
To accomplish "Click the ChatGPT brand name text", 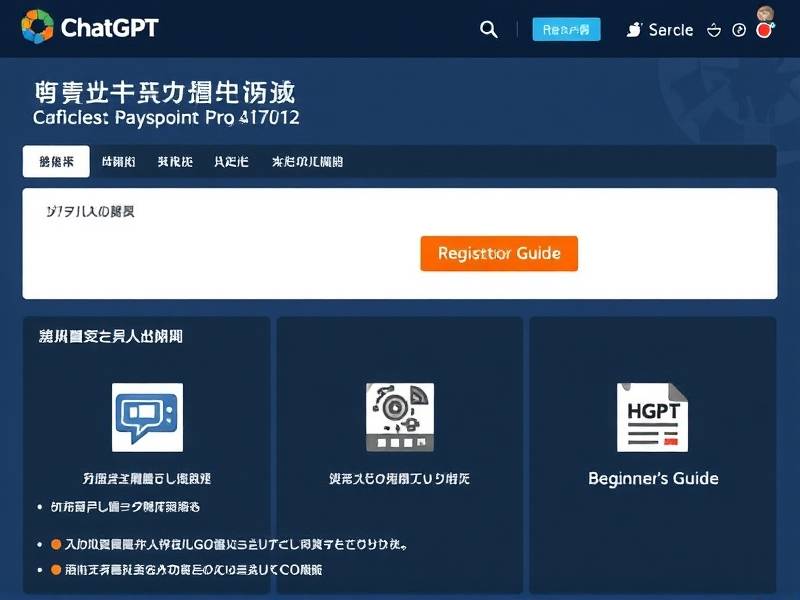I will [x=109, y=28].
